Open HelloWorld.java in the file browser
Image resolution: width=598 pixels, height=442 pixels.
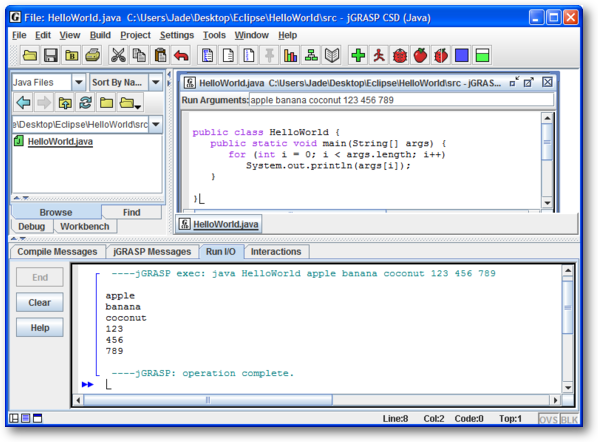click(x=60, y=141)
